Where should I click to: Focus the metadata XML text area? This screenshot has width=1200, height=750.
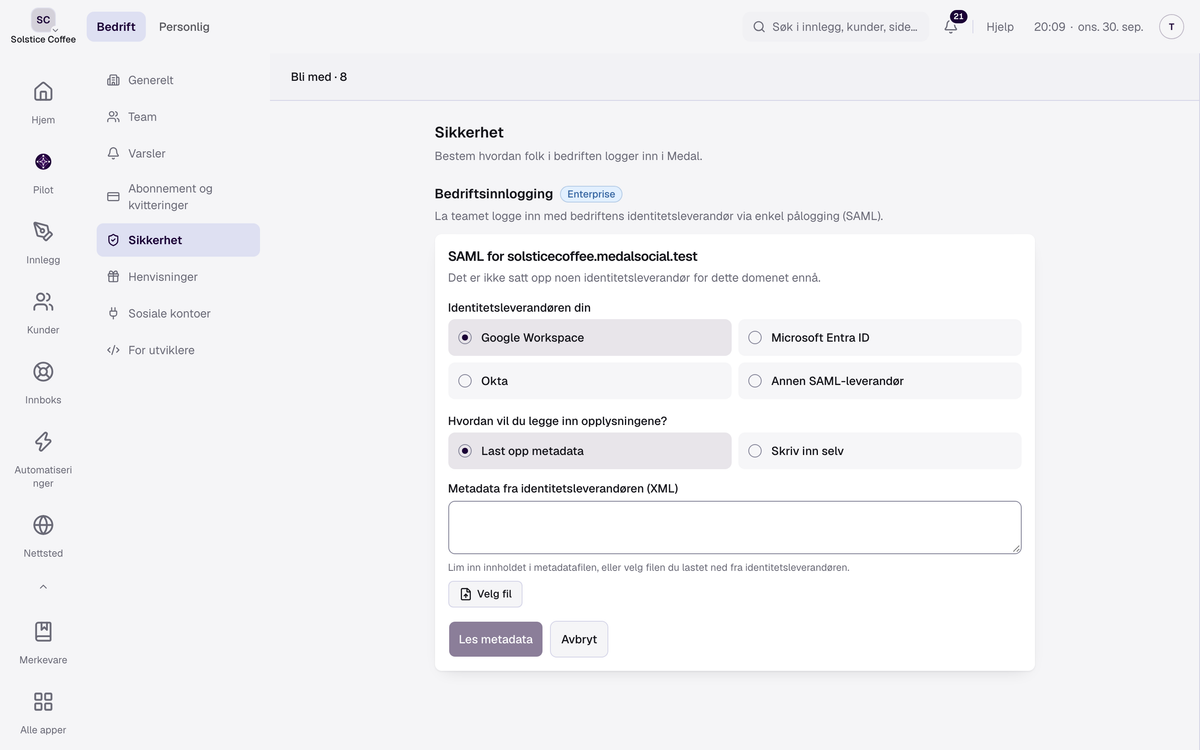735,527
